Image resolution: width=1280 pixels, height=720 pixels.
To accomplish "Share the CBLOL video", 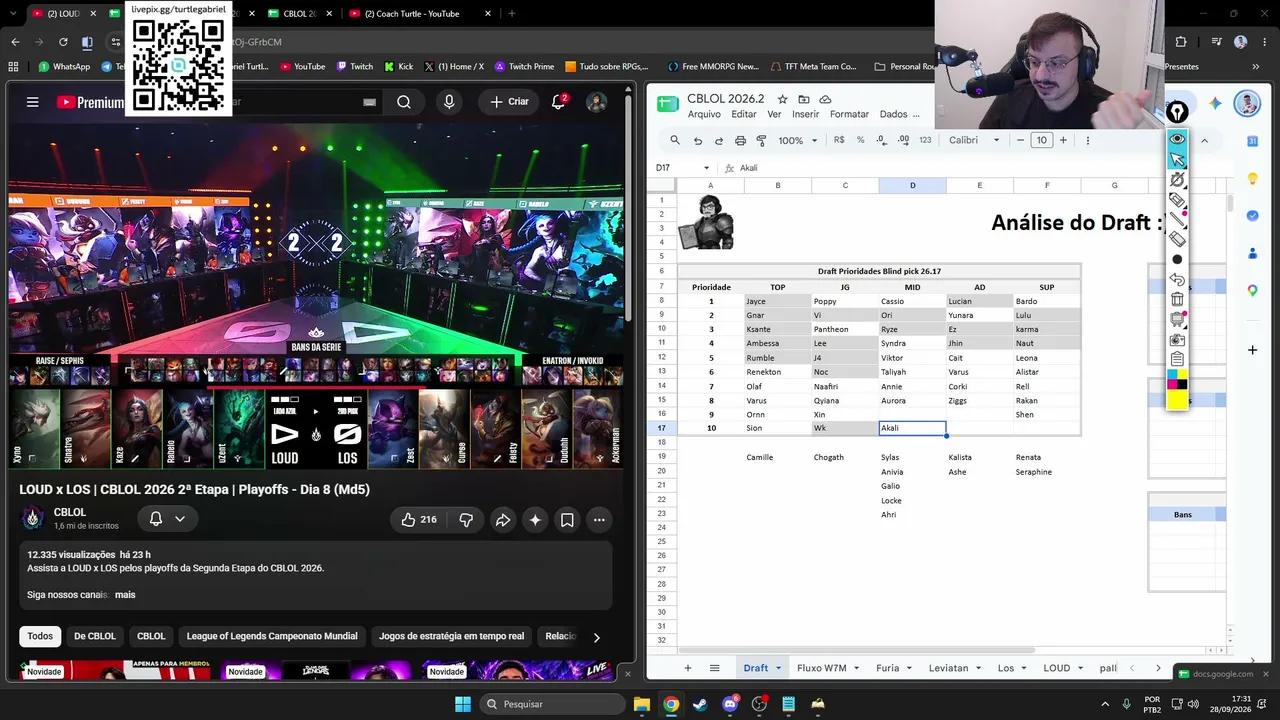I will (x=503, y=520).
